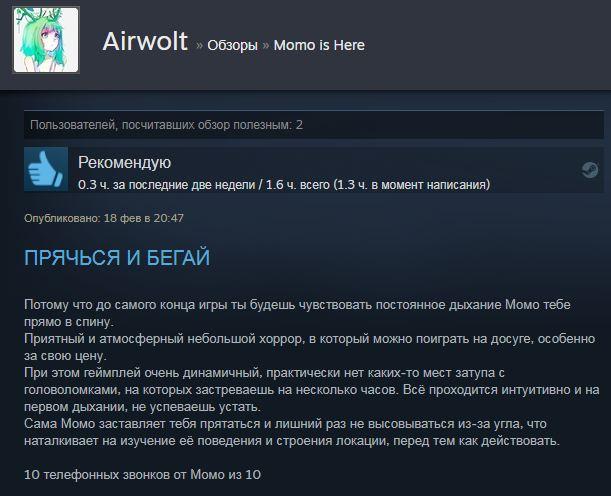The width and height of the screenshot is (611, 496).
Task: Click the blue thumbs-up recommendation icon
Action: (x=46, y=169)
